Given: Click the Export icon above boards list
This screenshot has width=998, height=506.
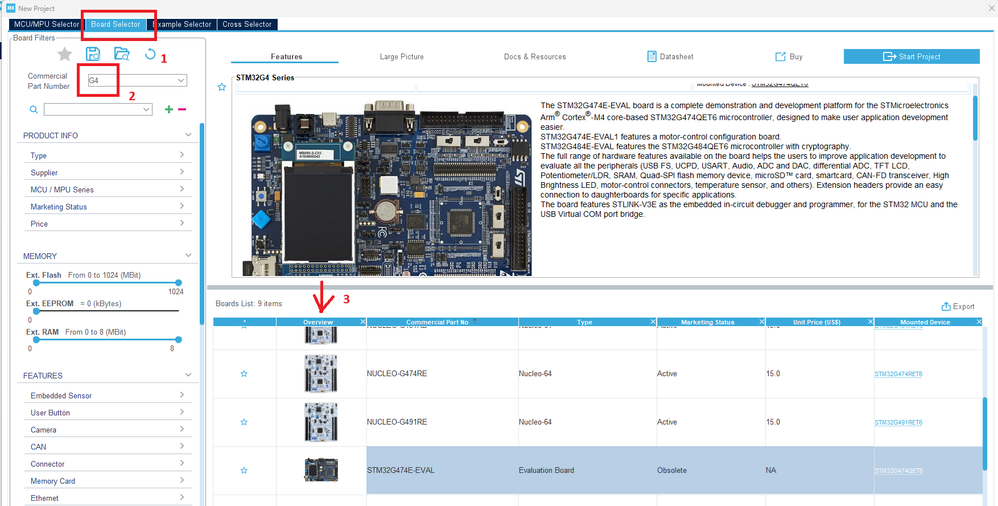Looking at the screenshot, I should [946, 306].
